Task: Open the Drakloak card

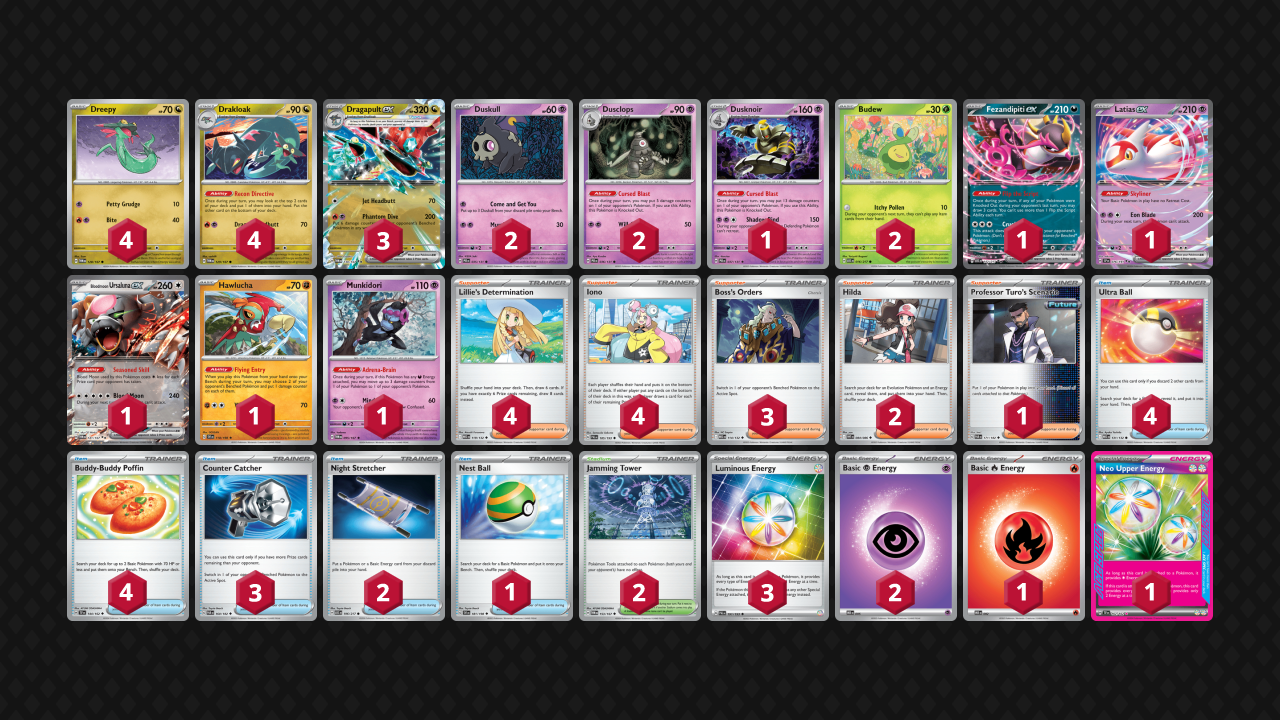Action: tap(256, 184)
